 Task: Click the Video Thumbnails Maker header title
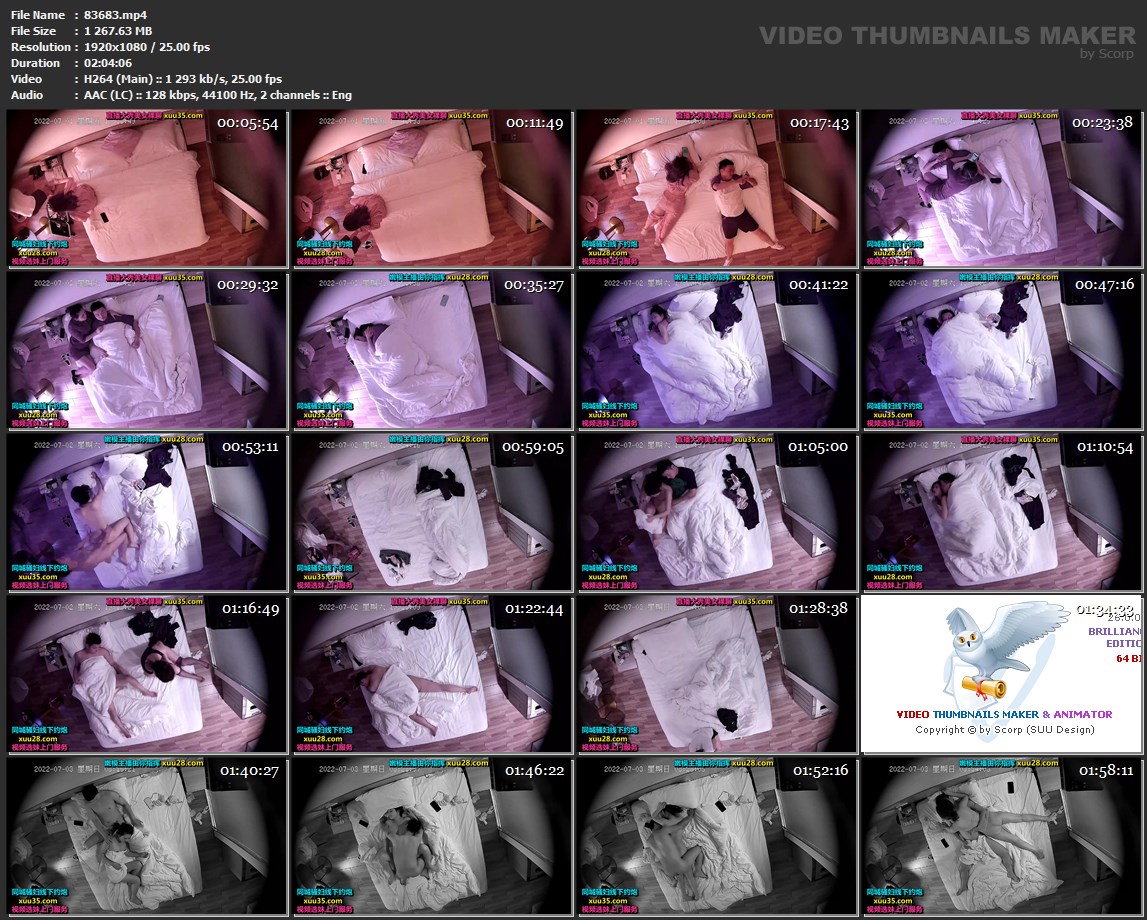coord(946,36)
